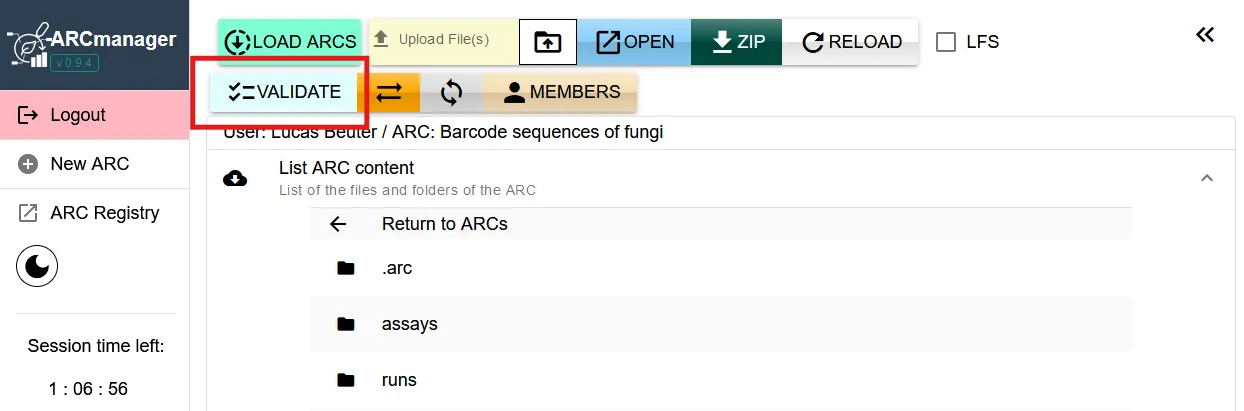Enable the LFS checkbox
Image resolution: width=1244 pixels, height=411 pixels.
[945, 42]
